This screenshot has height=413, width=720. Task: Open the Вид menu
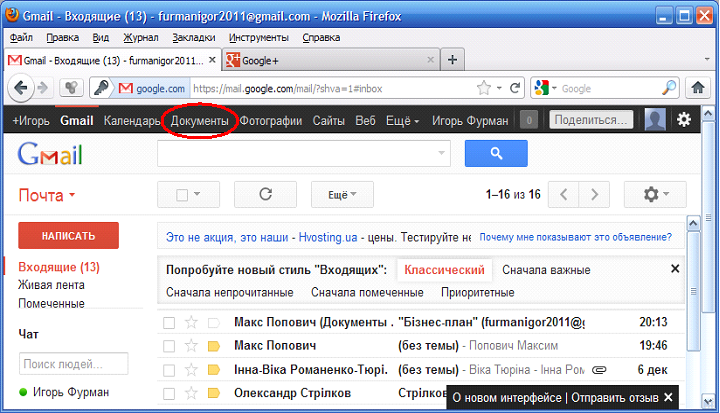101,38
